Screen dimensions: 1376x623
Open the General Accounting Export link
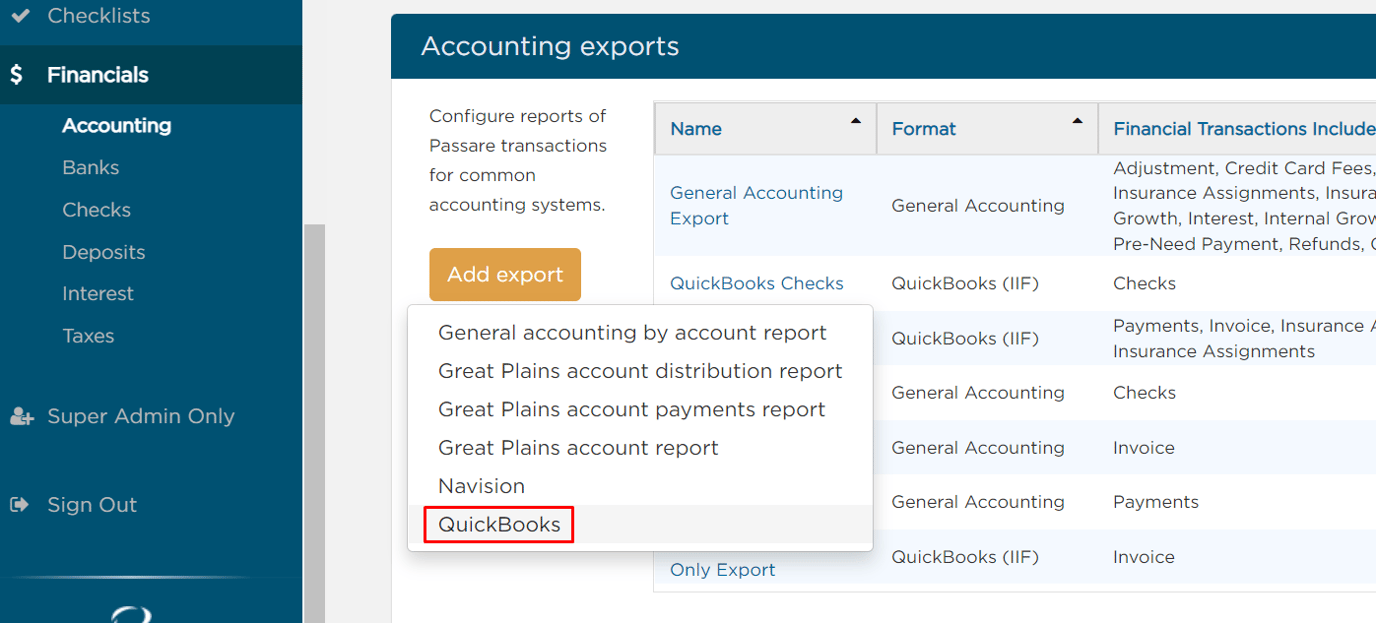point(756,205)
